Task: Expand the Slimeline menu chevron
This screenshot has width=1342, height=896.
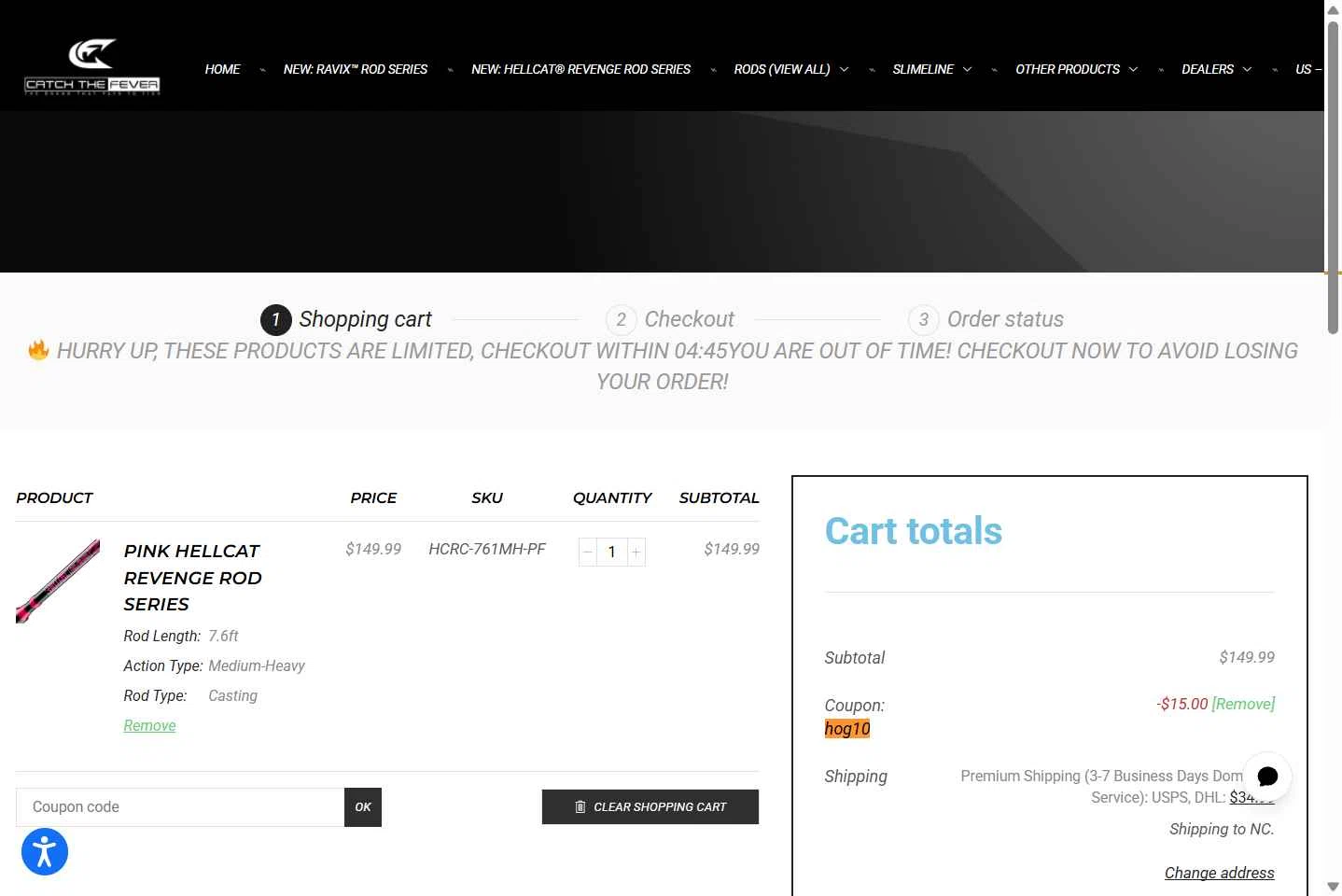Action: point(968,69)
